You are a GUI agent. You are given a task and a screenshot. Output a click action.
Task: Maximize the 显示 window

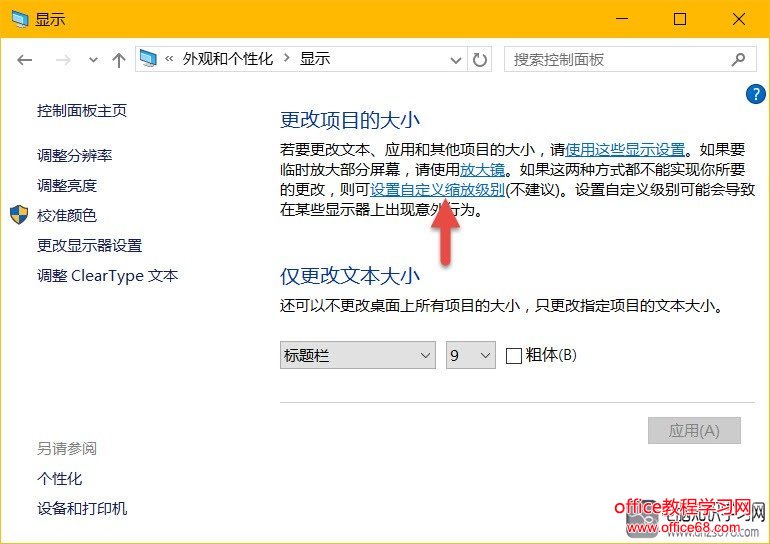click(x=680, y=19)
